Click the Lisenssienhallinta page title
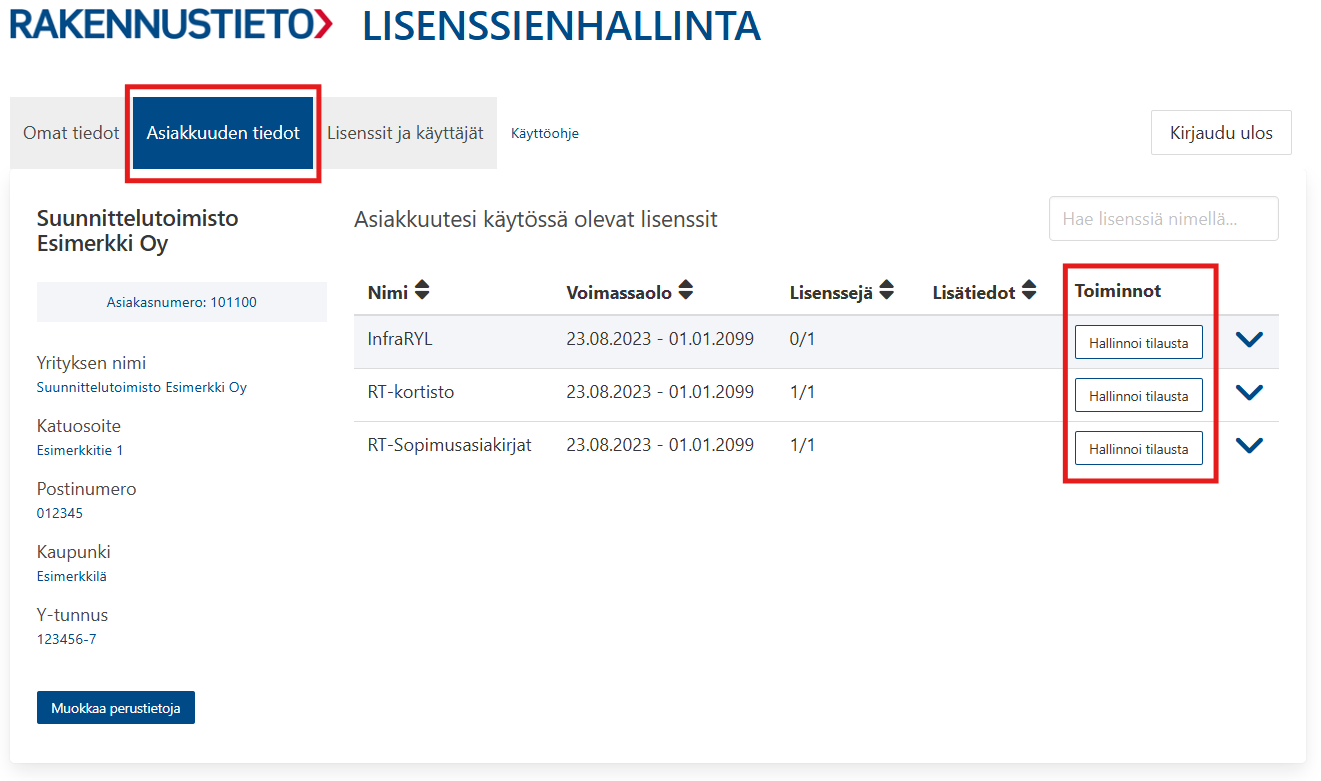 coord(561,26)
